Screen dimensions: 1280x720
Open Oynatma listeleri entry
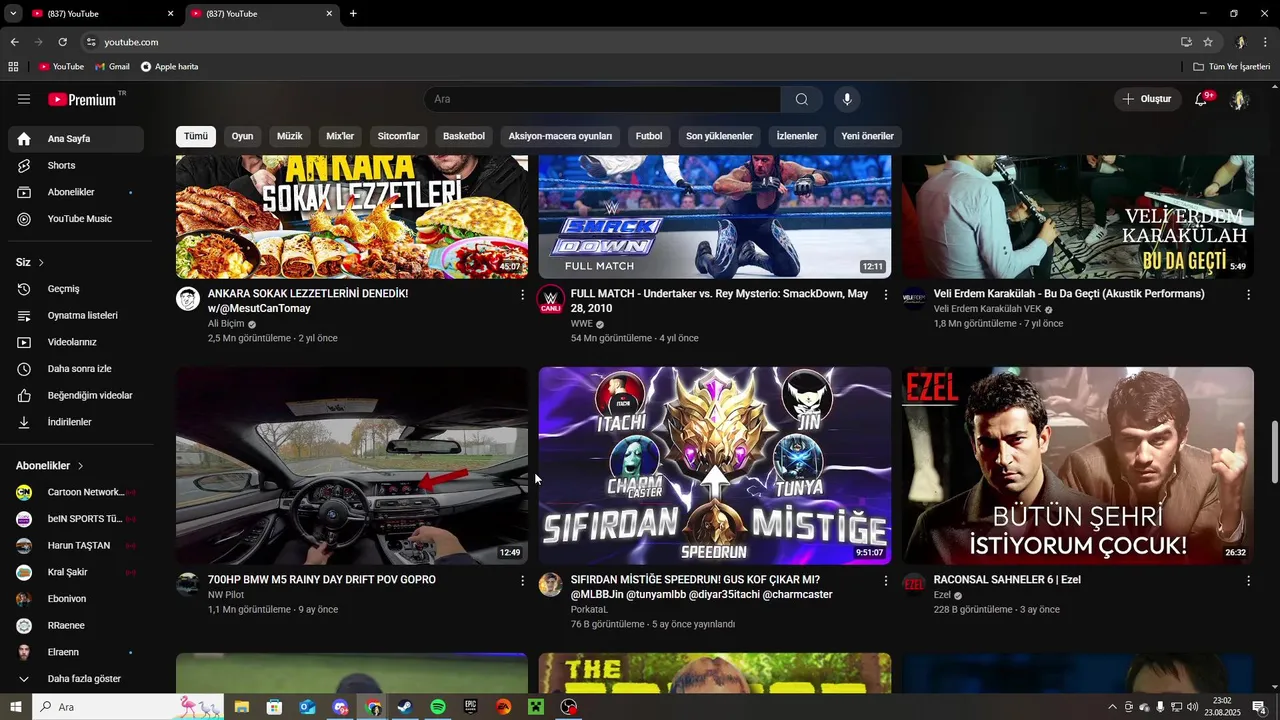[76, 315]
